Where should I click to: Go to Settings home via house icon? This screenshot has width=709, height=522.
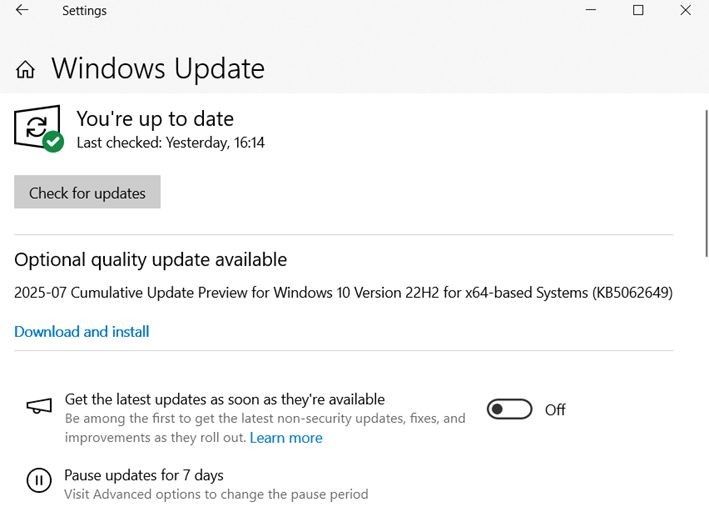(x=26, y=70)
